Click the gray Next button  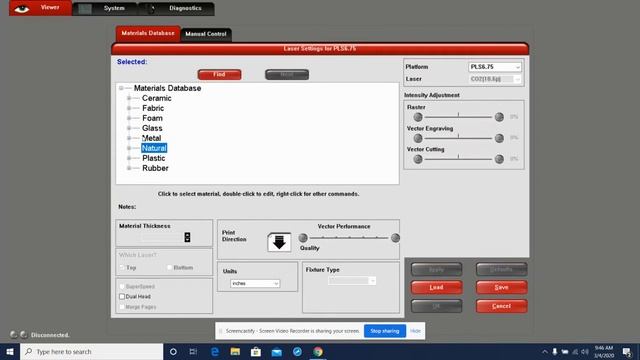click(287, 75)
